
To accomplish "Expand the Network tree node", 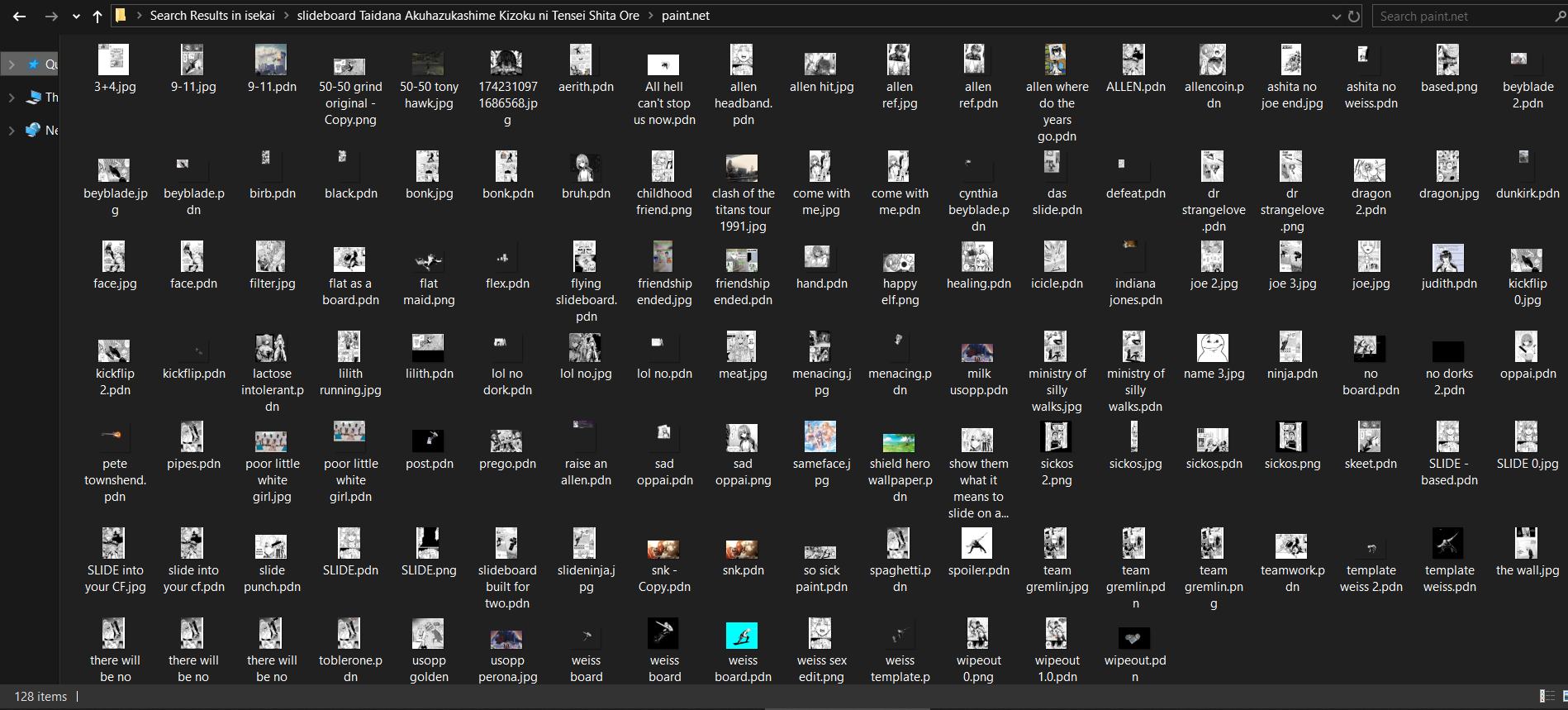I will 11,131.
